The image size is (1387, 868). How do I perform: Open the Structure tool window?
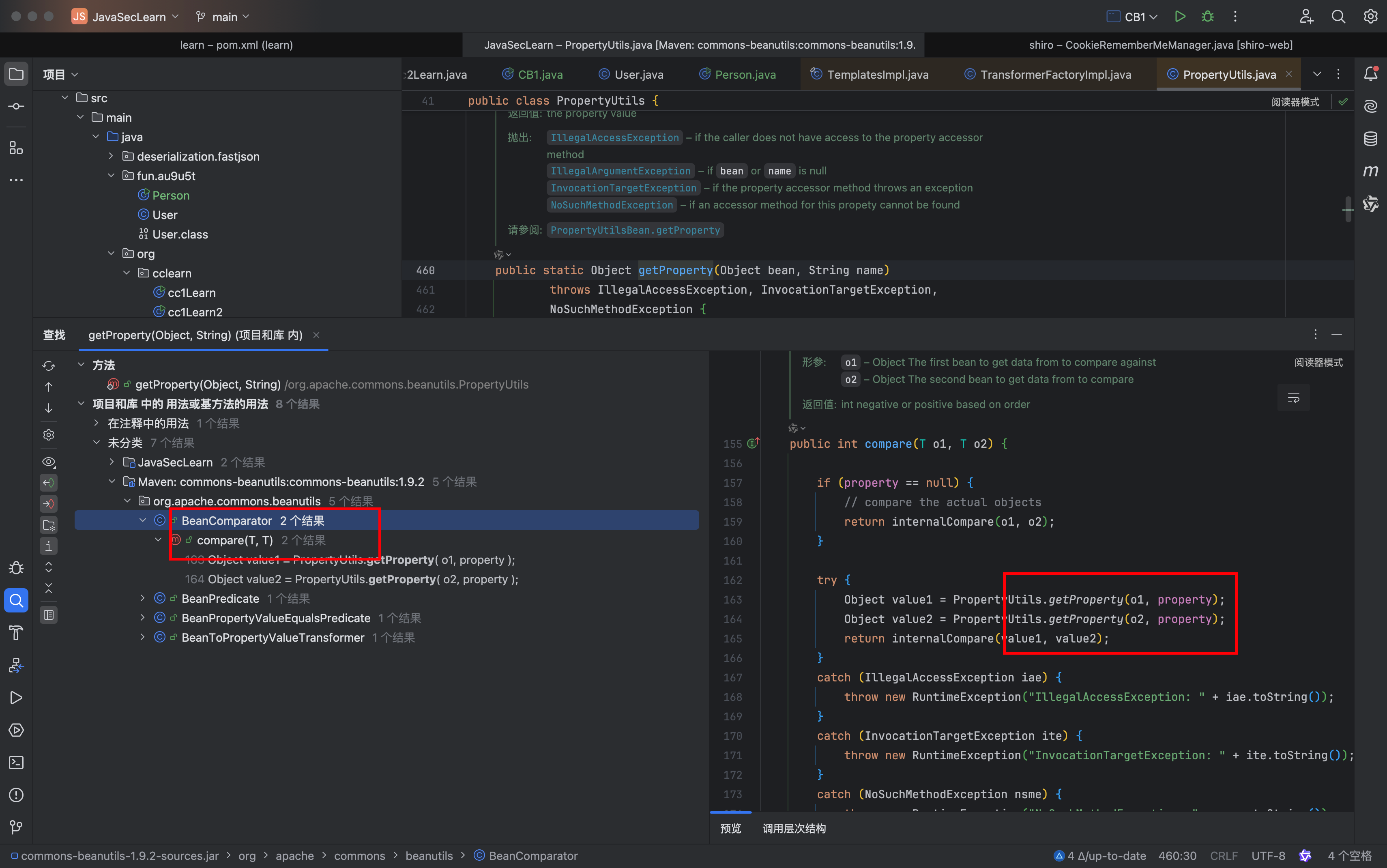16,148
